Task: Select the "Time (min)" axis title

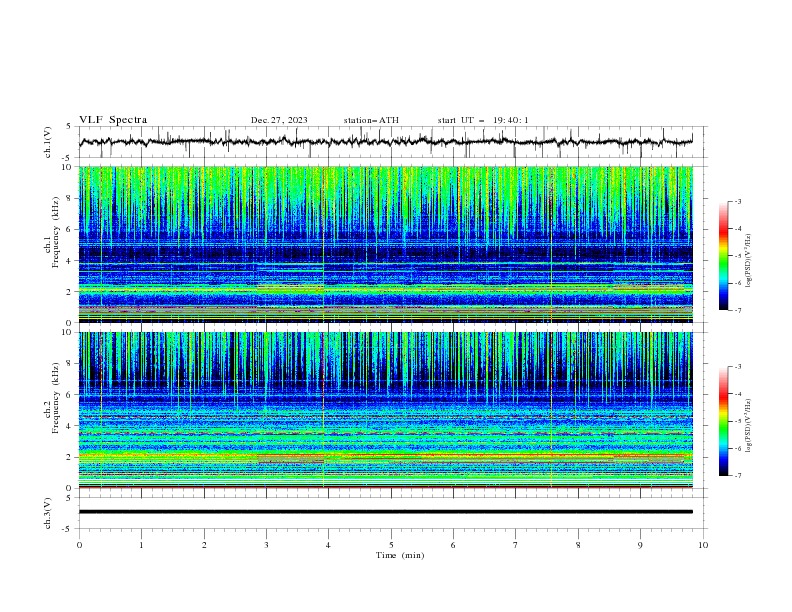Action: tap(400, 555)
